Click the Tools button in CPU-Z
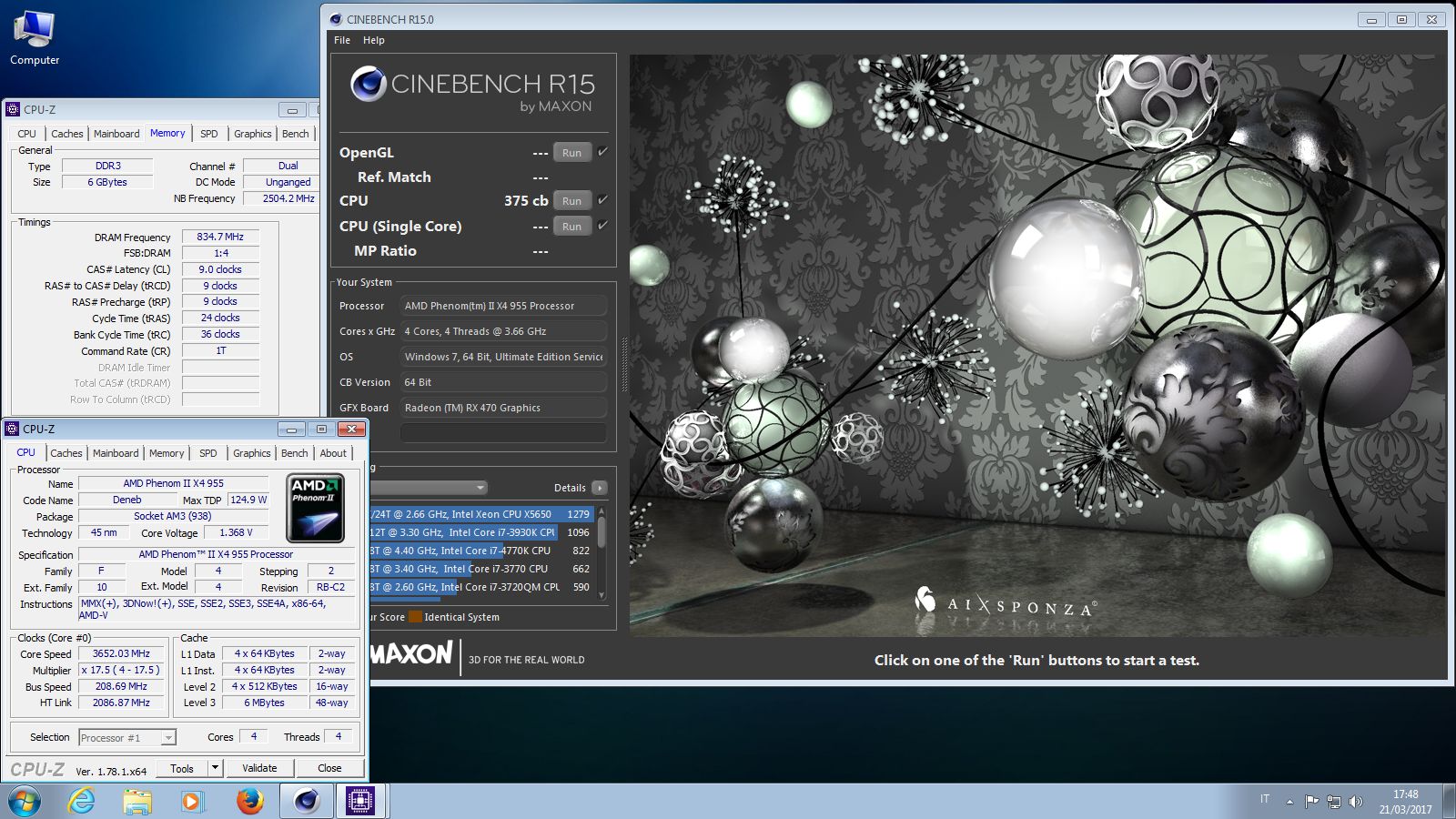1456x819 pixels. point(182,769)
